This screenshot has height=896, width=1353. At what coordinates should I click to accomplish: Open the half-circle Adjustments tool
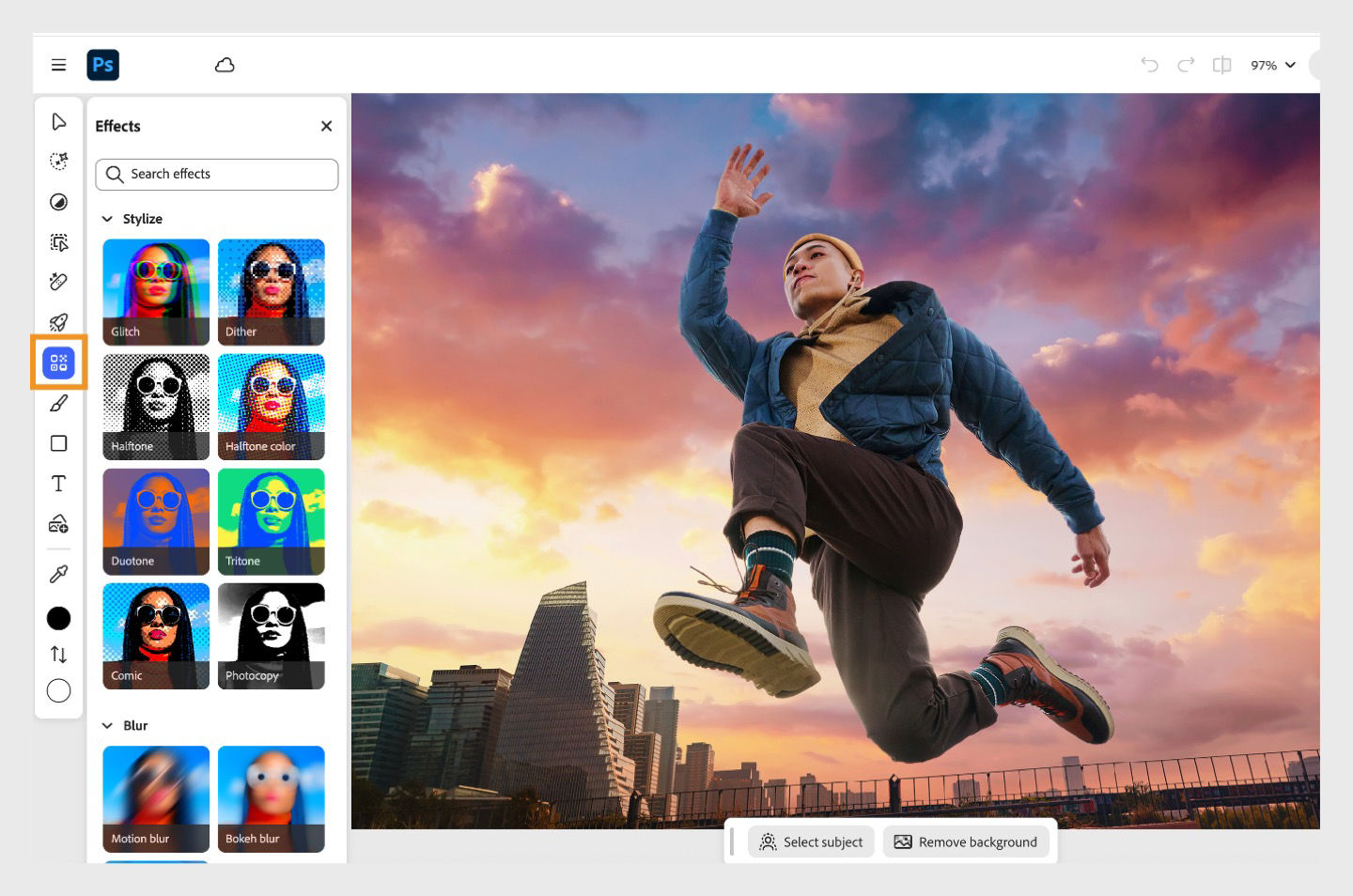click(58, 202)
